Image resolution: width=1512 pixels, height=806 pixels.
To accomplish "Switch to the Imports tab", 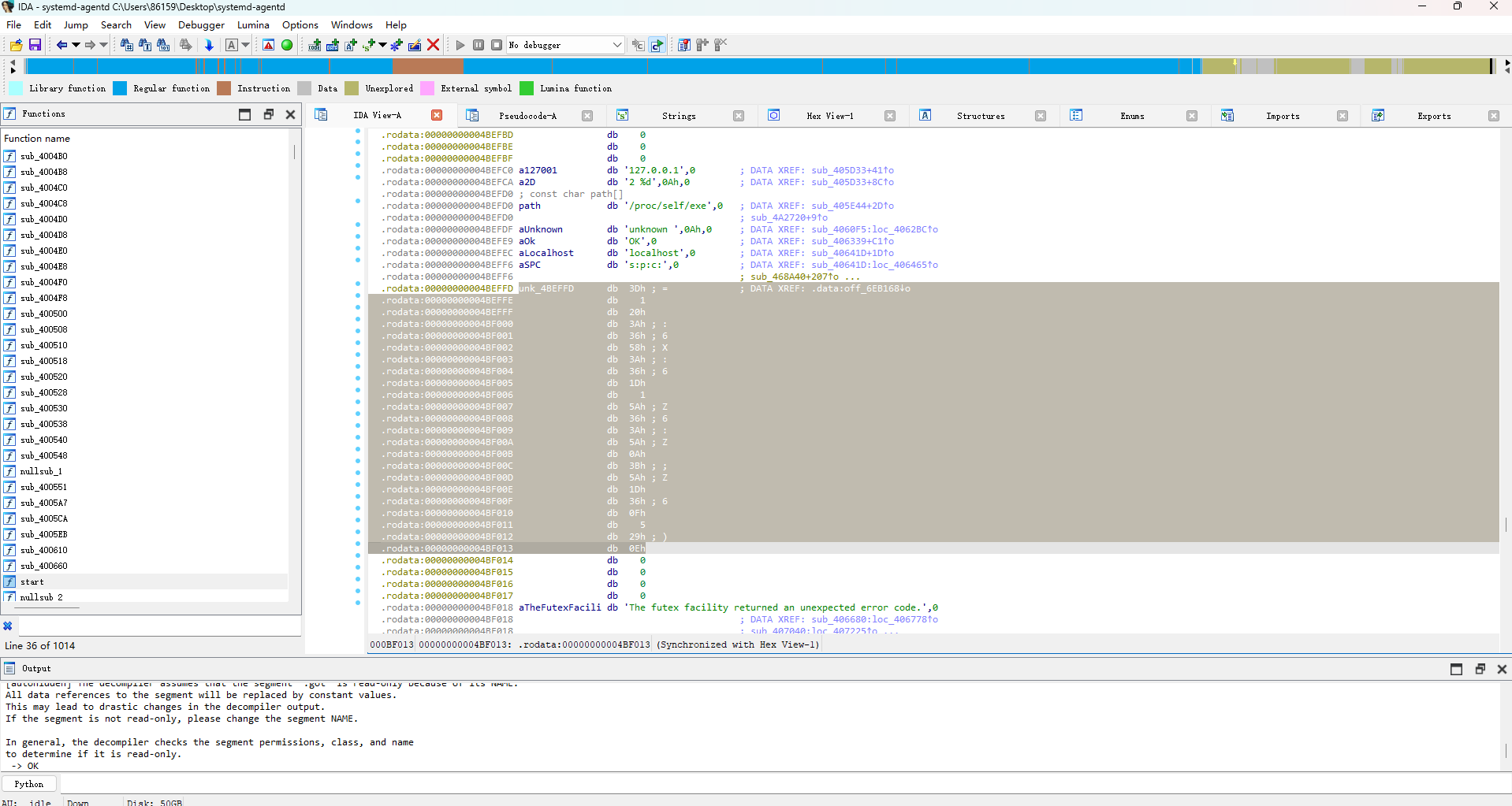I will click(x=1283, y=116).
